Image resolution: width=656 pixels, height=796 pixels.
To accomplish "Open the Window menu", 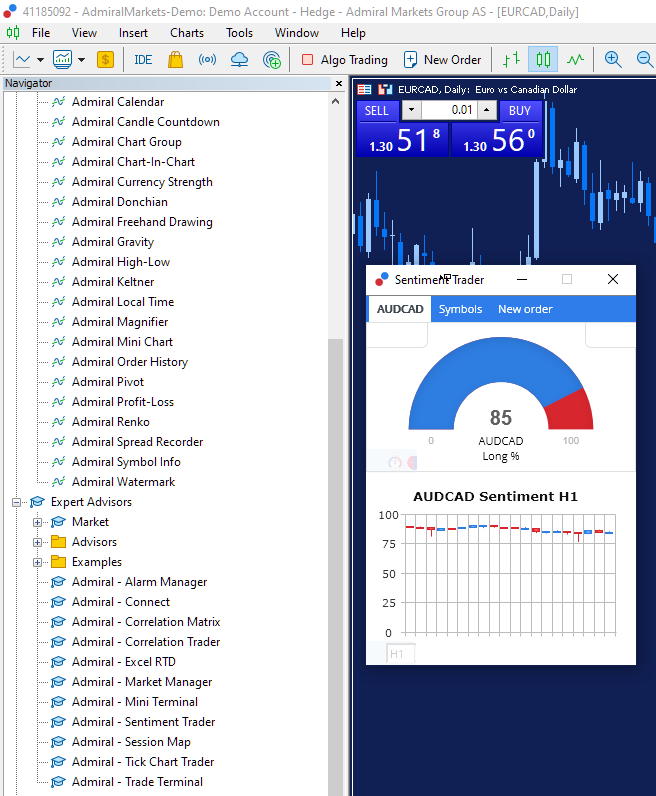I will pos(297,33).
